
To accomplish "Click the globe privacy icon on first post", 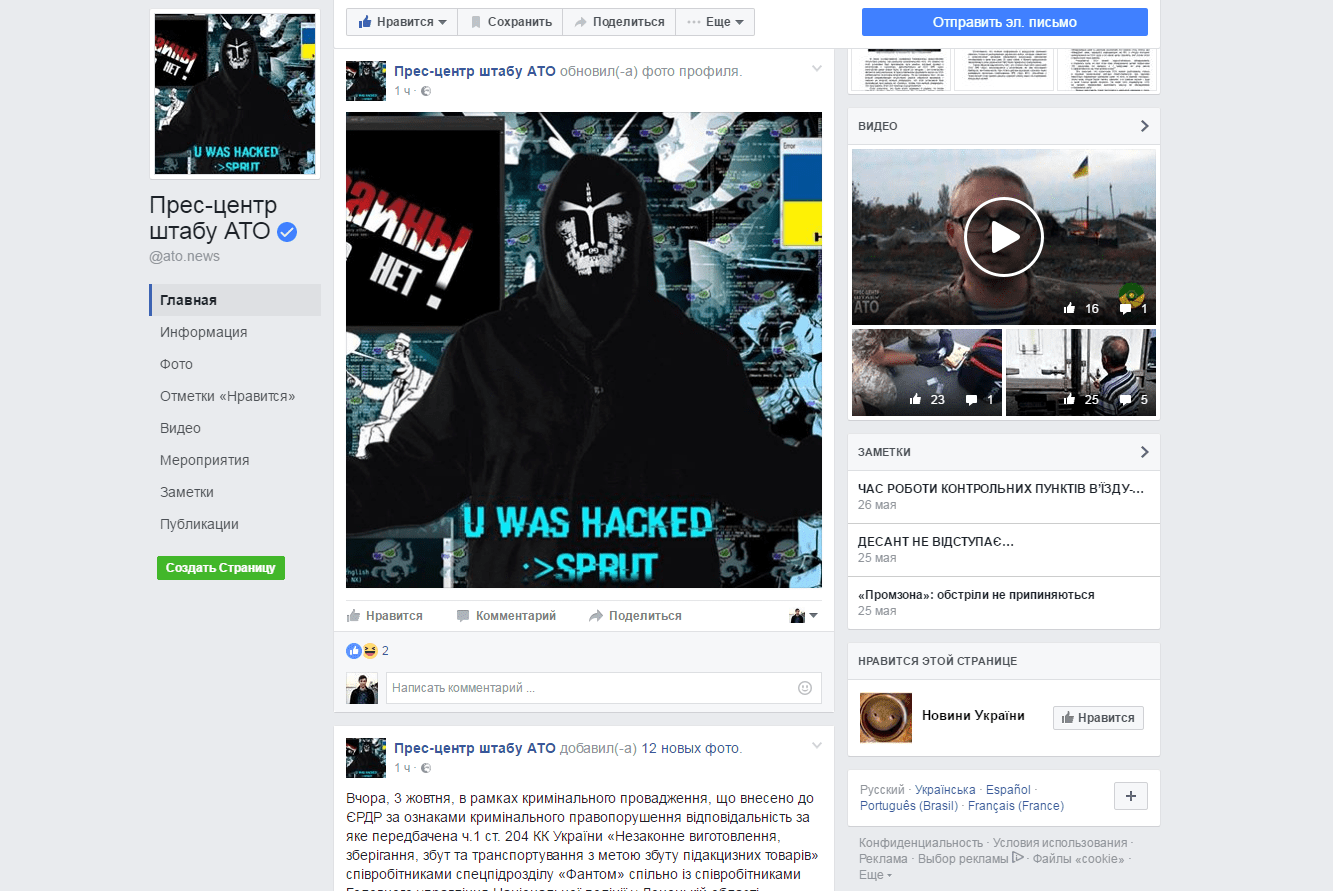I will [x=426, y=91].
